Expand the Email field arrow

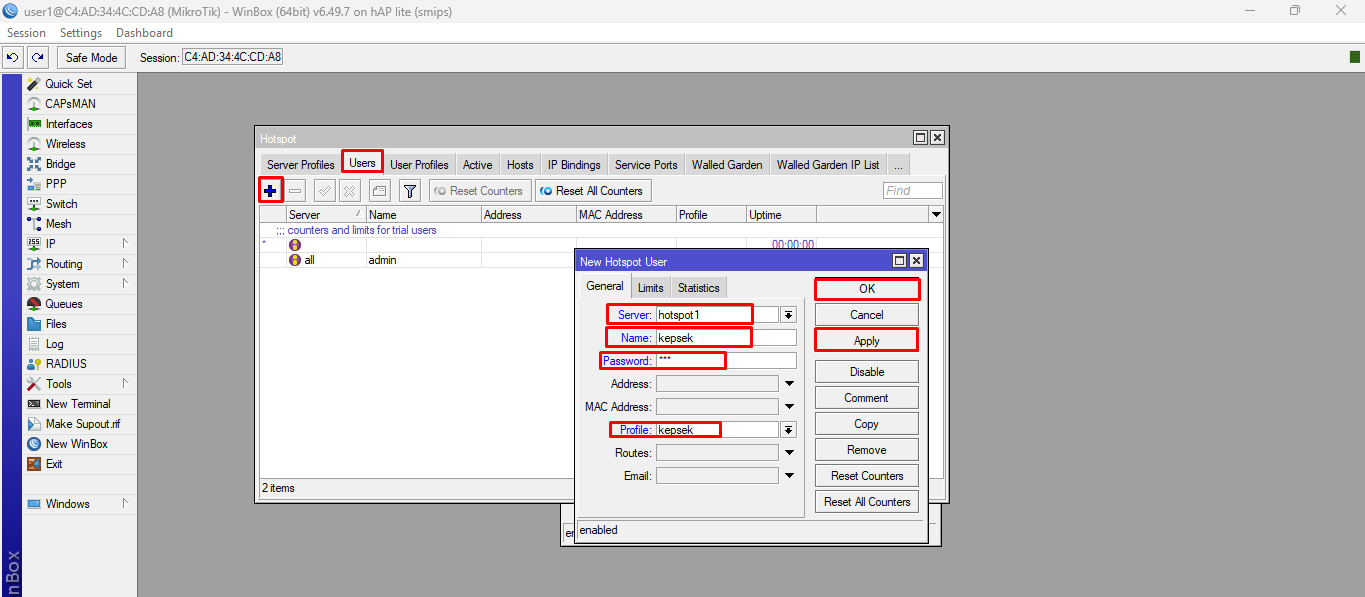[789, 476]
